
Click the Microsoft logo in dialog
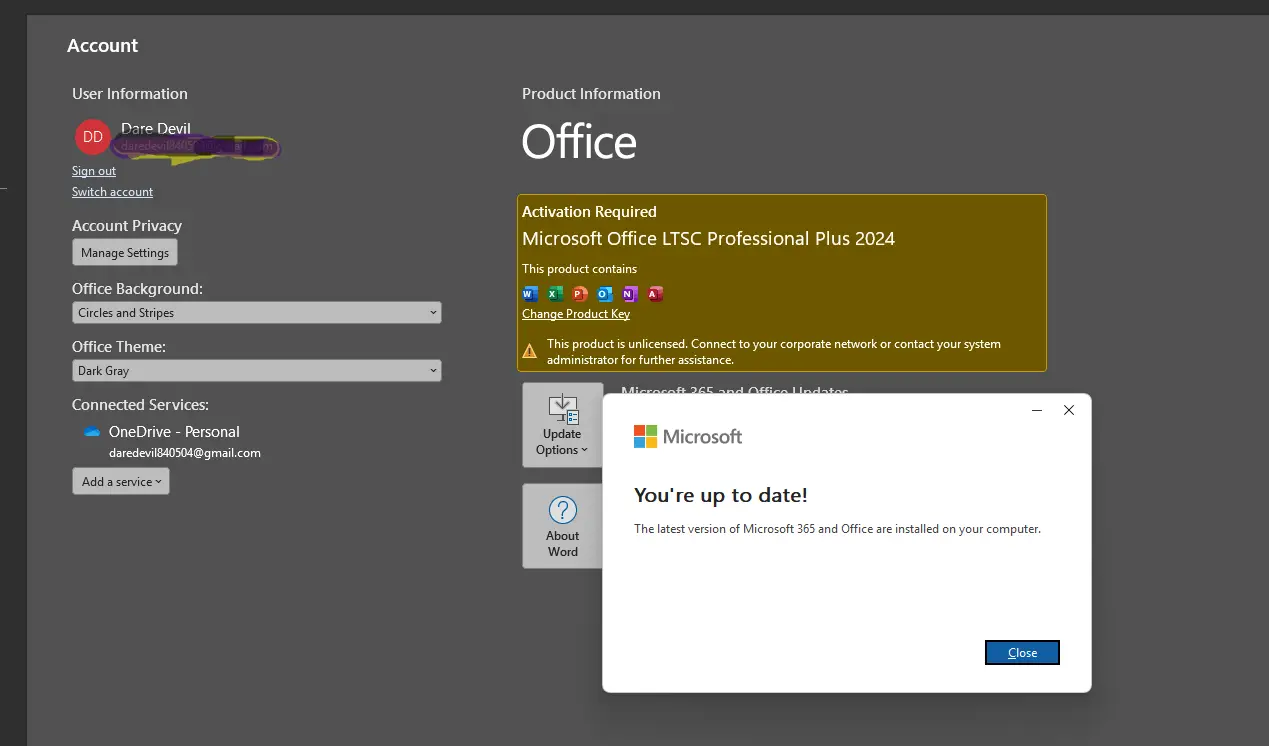[x=688, y=436]
